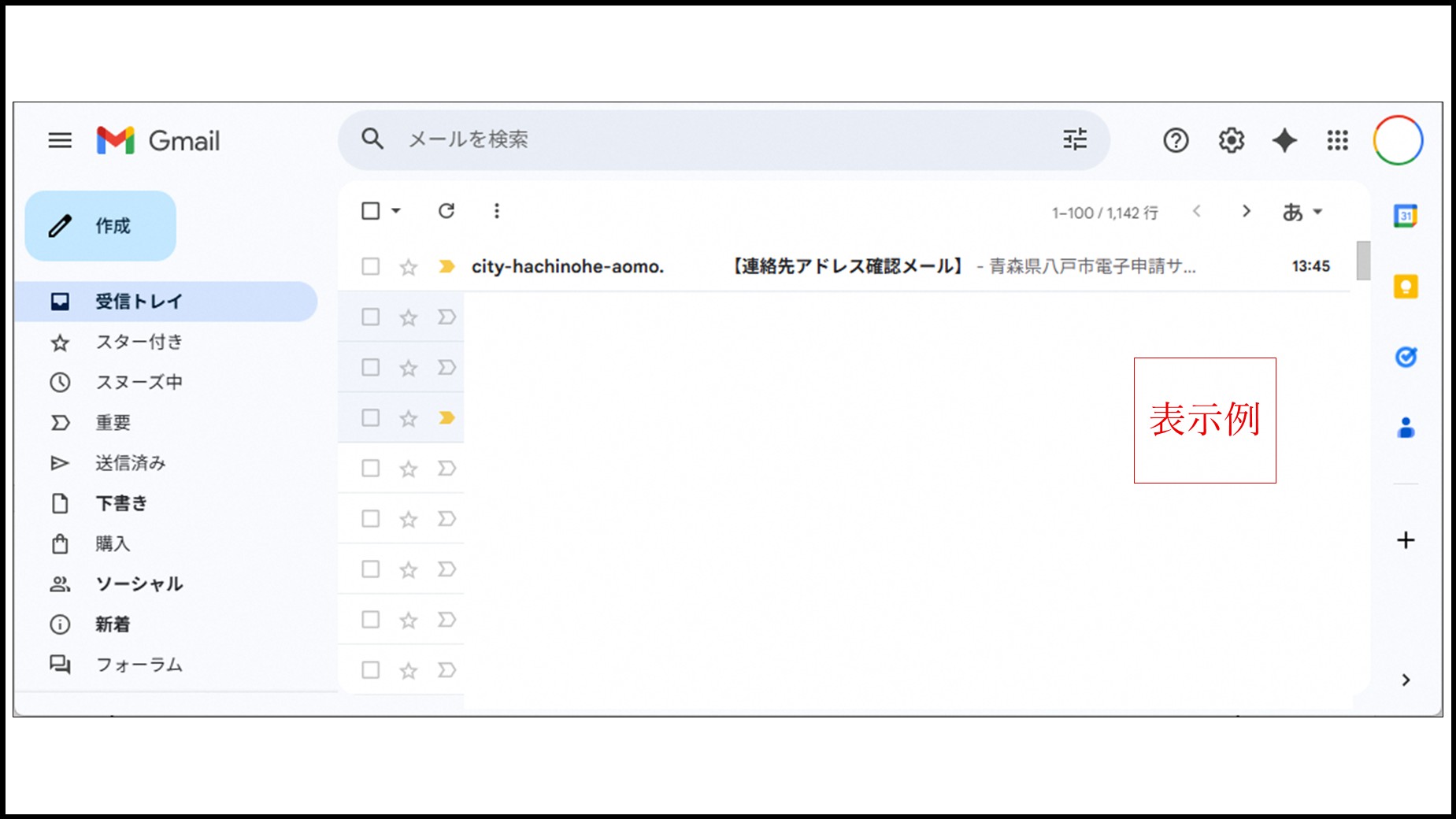Open Tasks from the right sidebar

tap(1406, 357)
